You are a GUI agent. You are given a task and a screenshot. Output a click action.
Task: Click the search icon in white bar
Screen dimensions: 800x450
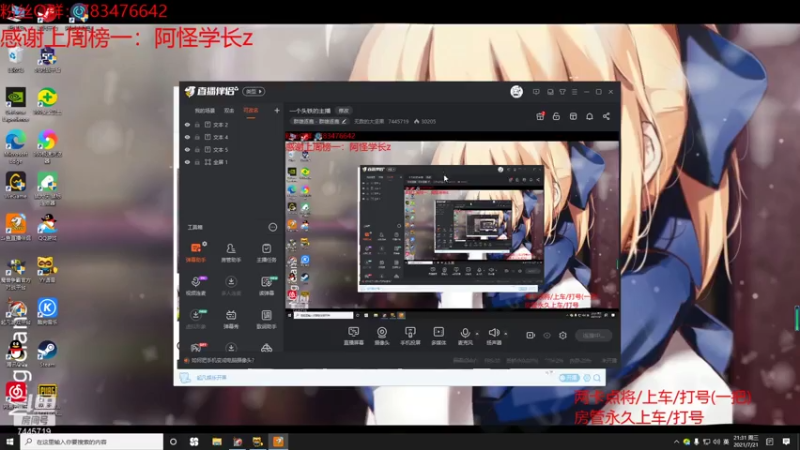[596, 378]
